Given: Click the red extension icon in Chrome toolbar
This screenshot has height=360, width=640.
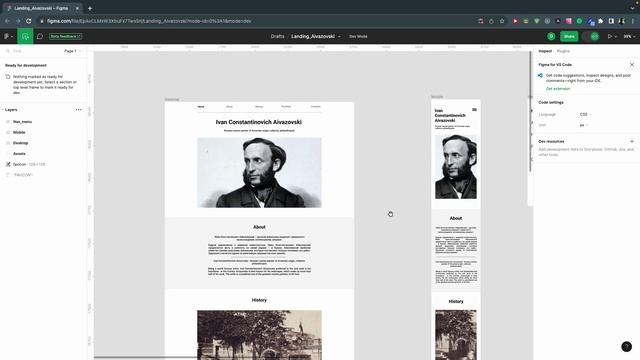Looking at the screenshot, I should click(515, 21).
